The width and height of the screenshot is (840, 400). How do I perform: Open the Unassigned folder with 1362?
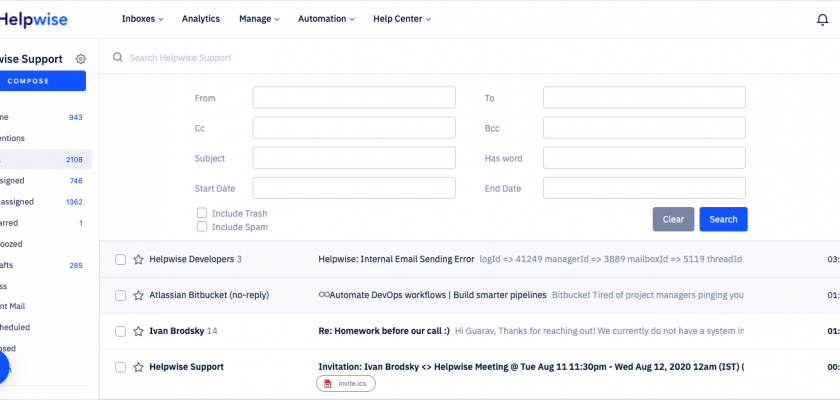pos(42,202)
